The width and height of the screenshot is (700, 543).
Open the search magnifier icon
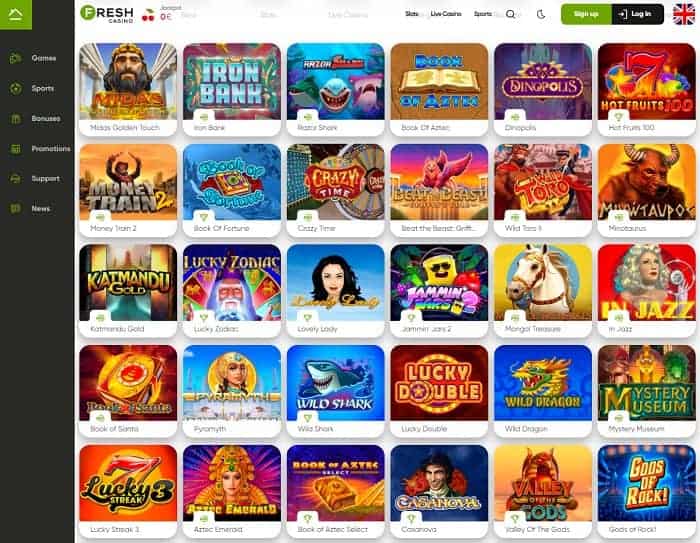[x=511, y=14]
